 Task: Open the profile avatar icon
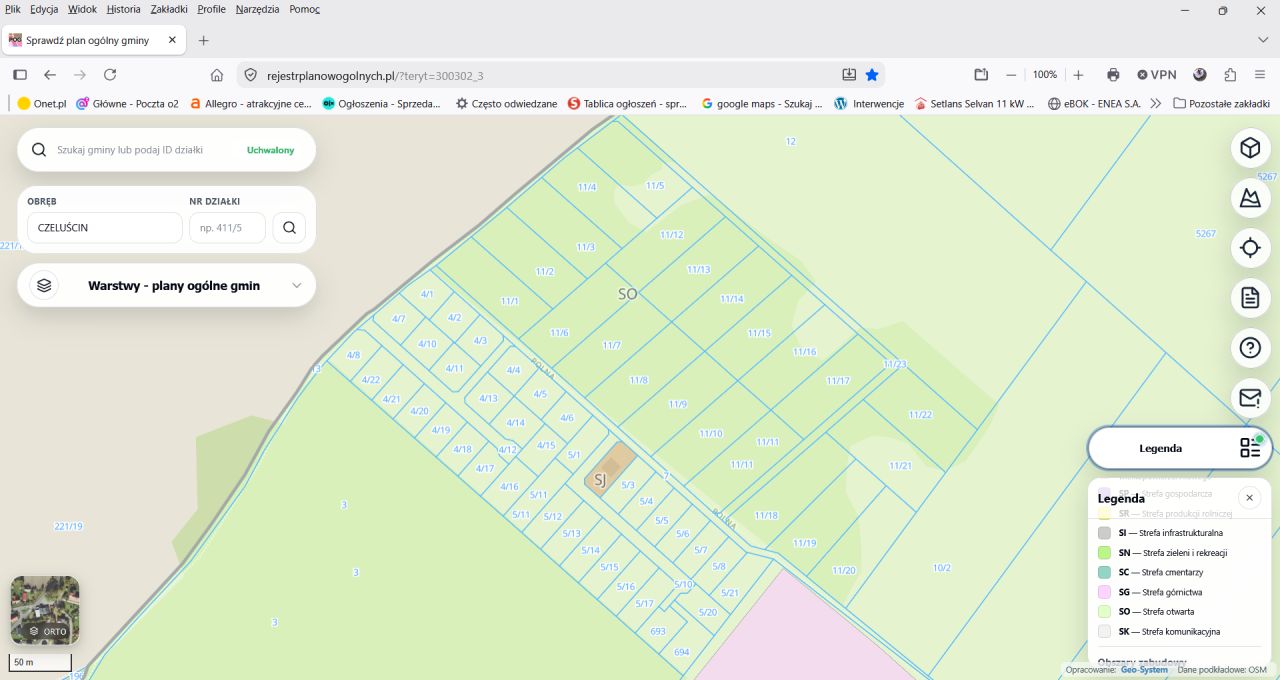pyautogui.click(x=1200, y=75)
